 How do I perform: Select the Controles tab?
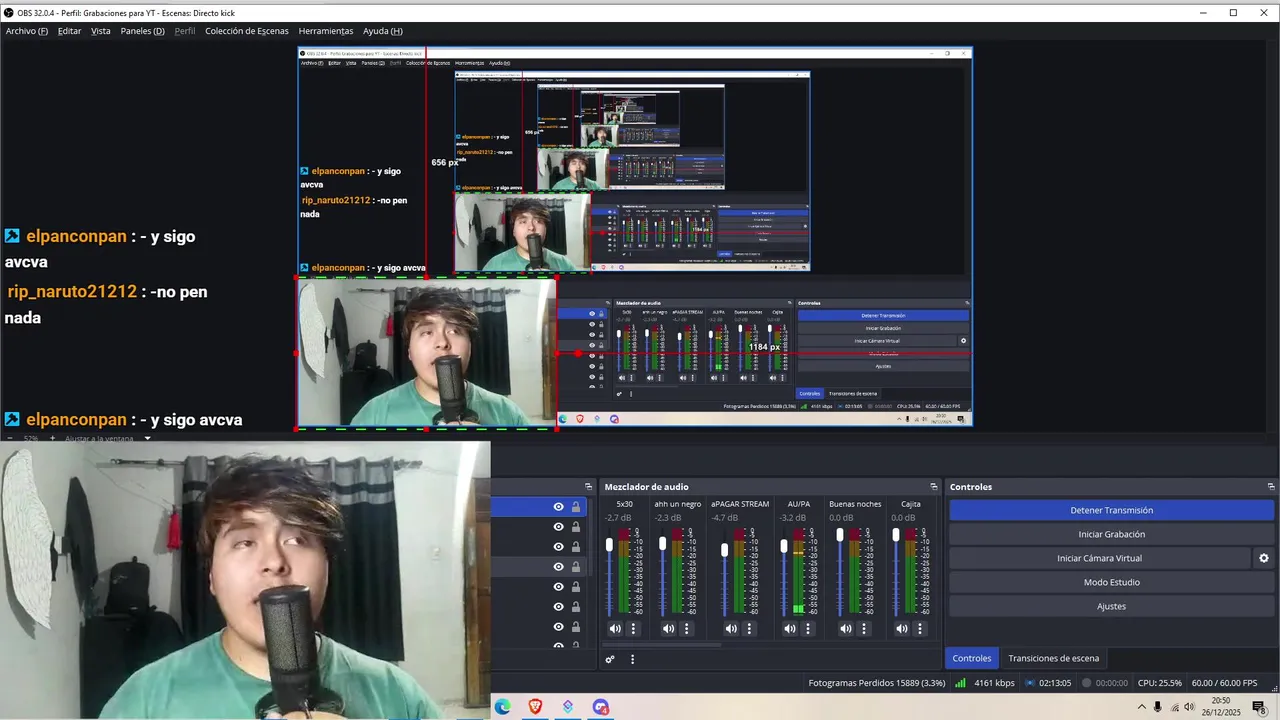[x=972, y=658]
